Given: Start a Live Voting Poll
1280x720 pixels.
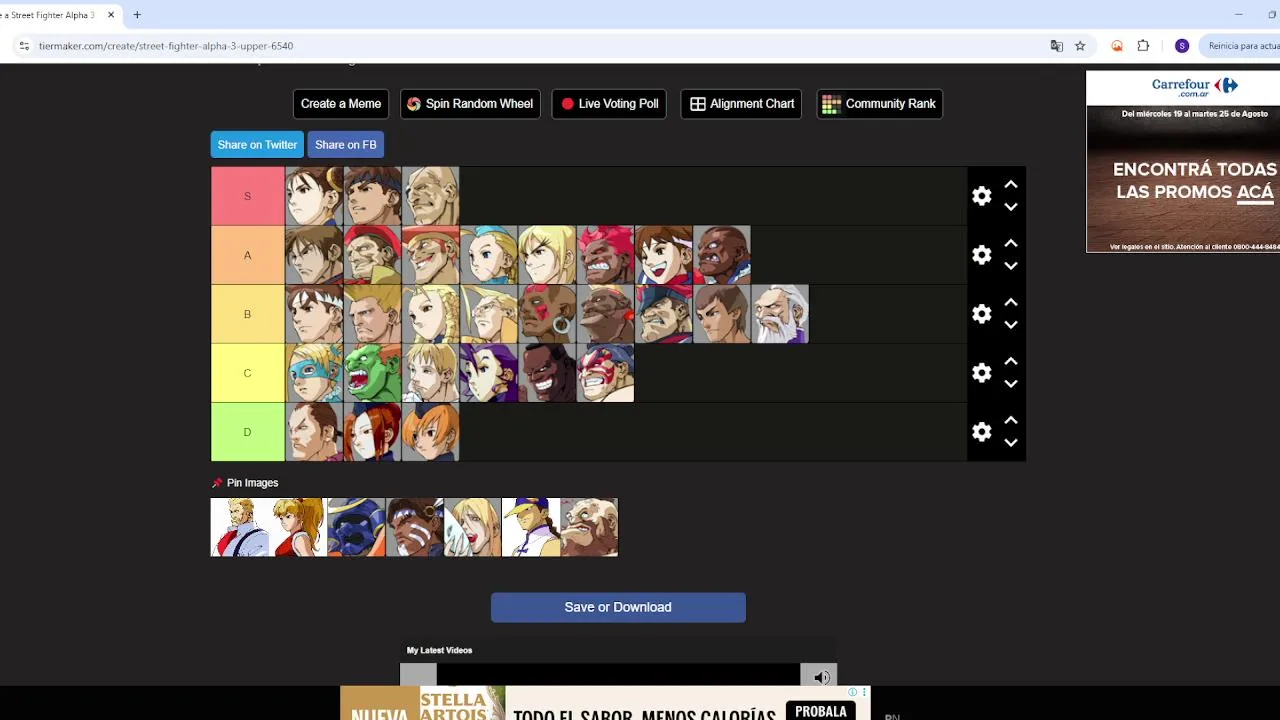Looking at the screenshot, I should click(x=610, y=104).
